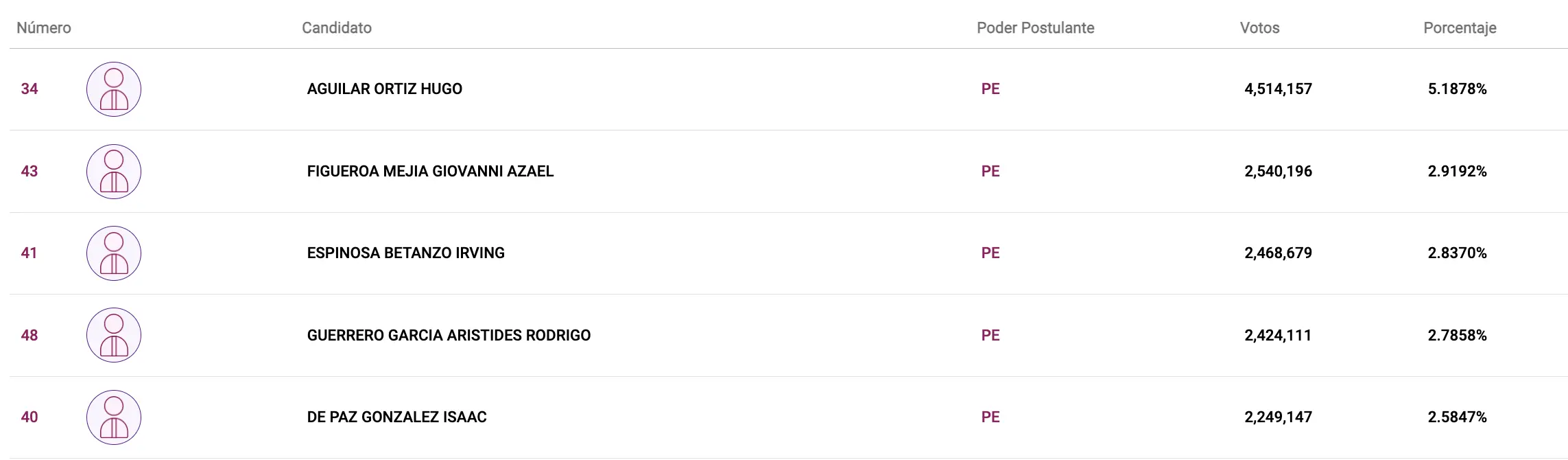Select candidate ESPINOSA BETANZO IRVING
The height and width of the screenshot is (460, 1568).
[x=406, y=253]
